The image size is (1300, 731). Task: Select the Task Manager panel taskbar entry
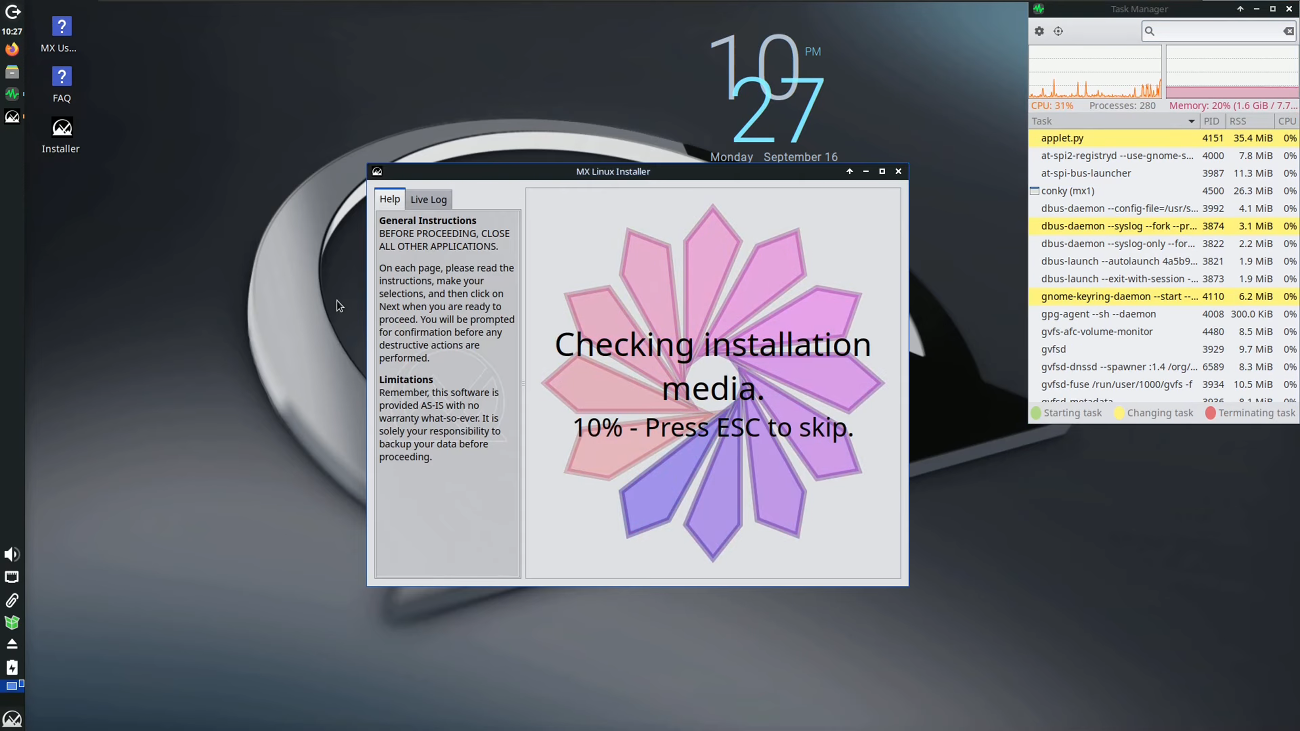pos(12,94)
